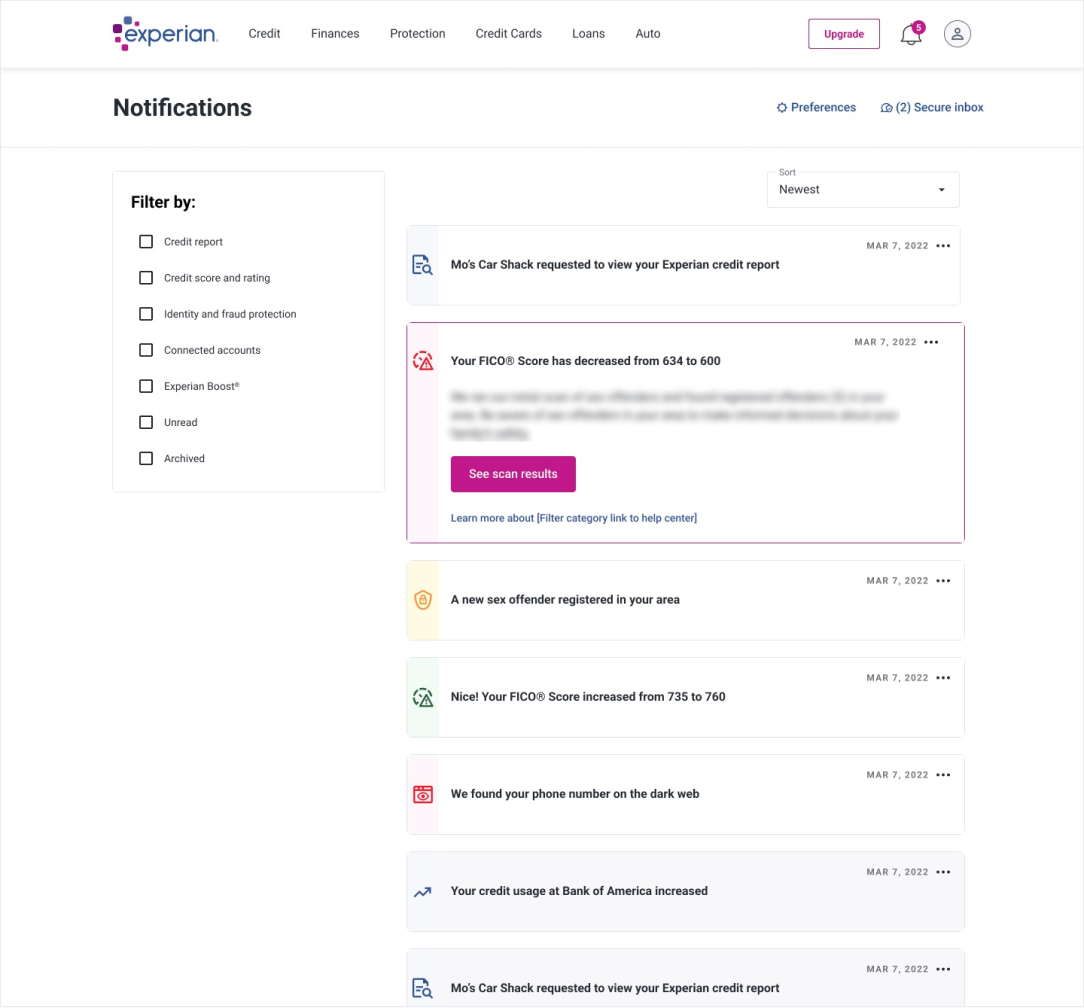Open more options on sex offender notification
Viewport: 1084px width, 1008px height.
click(x=943, y=581)
